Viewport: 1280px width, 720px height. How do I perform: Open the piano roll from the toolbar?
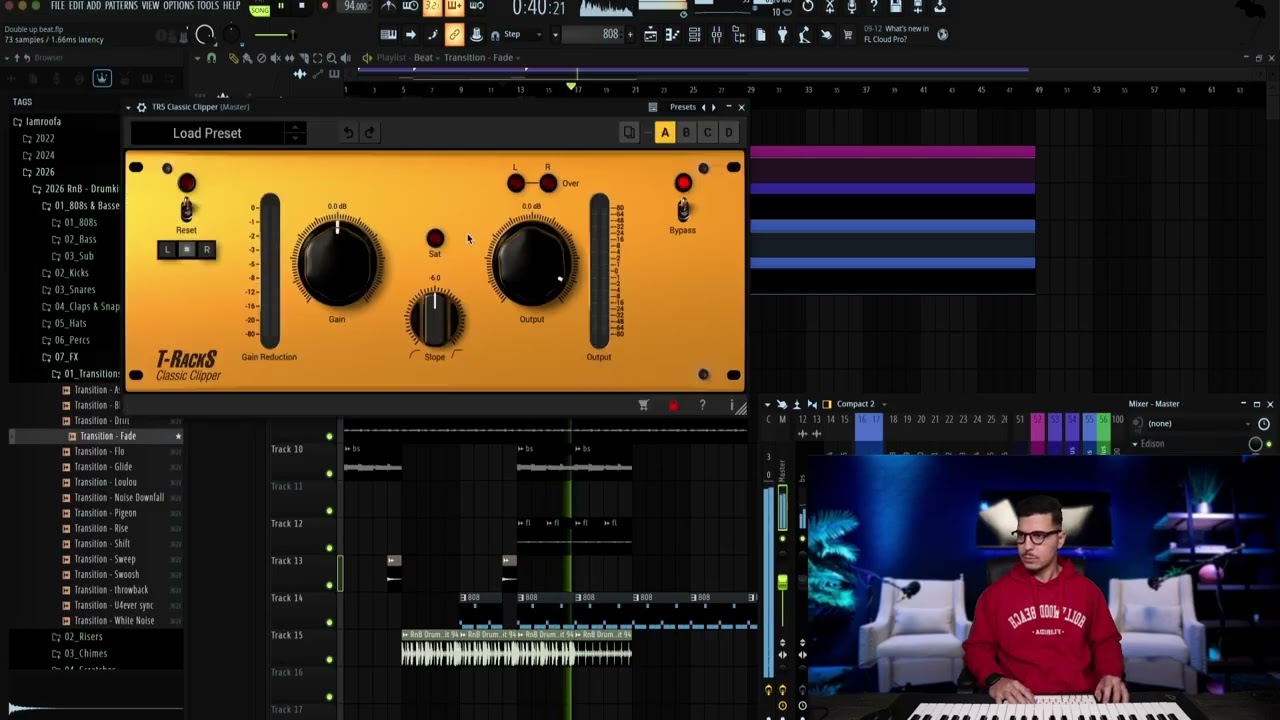[x=672, y=34]
